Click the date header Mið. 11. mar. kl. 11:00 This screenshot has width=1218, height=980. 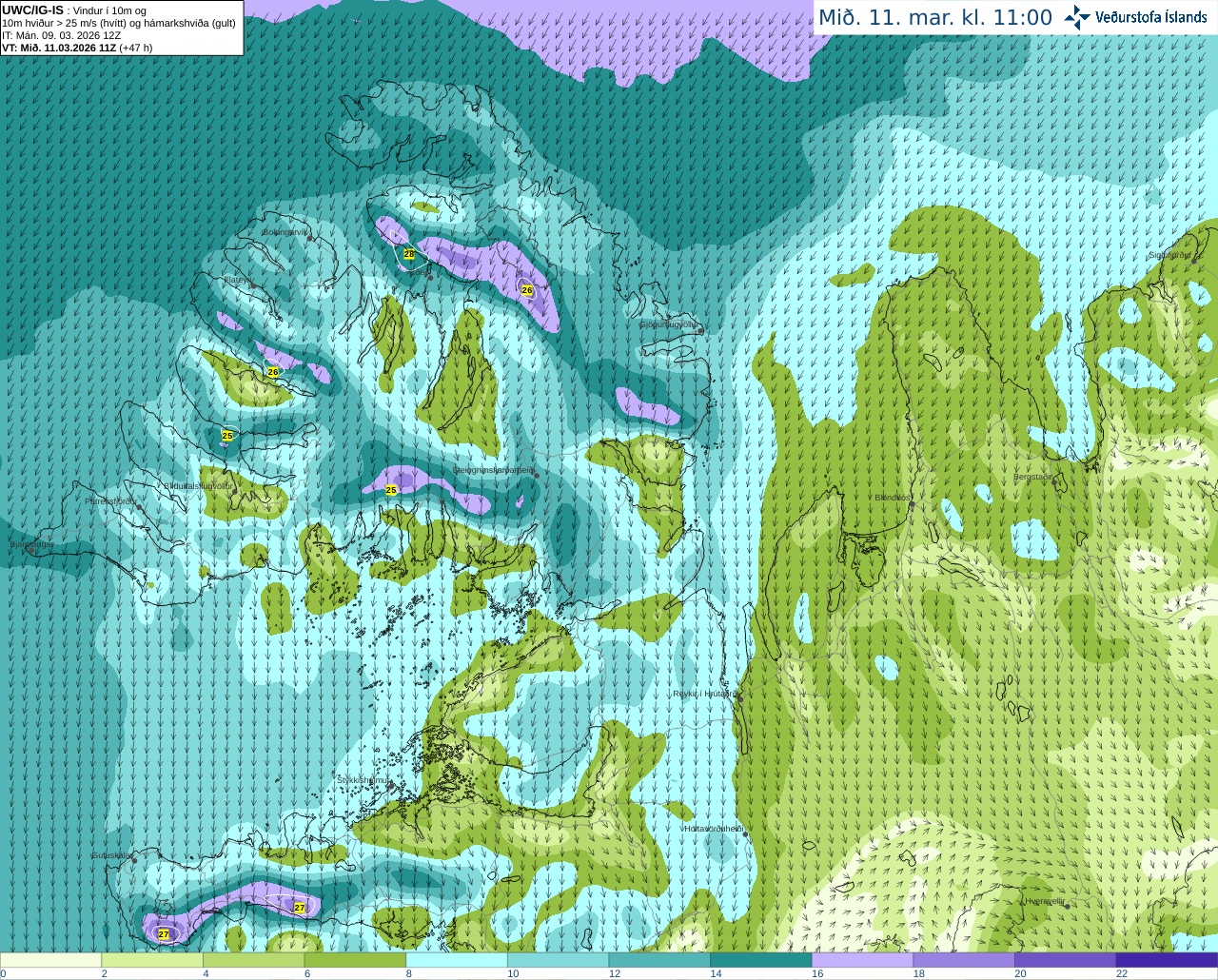[x=935, y=18]
